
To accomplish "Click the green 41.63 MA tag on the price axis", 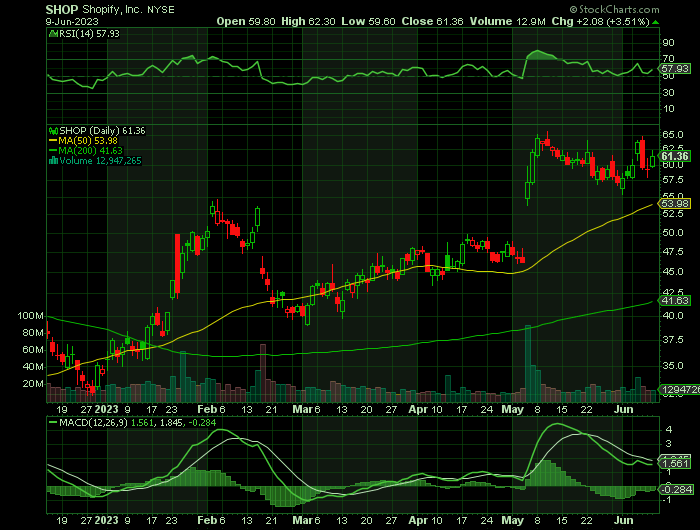I will [675, 300].
